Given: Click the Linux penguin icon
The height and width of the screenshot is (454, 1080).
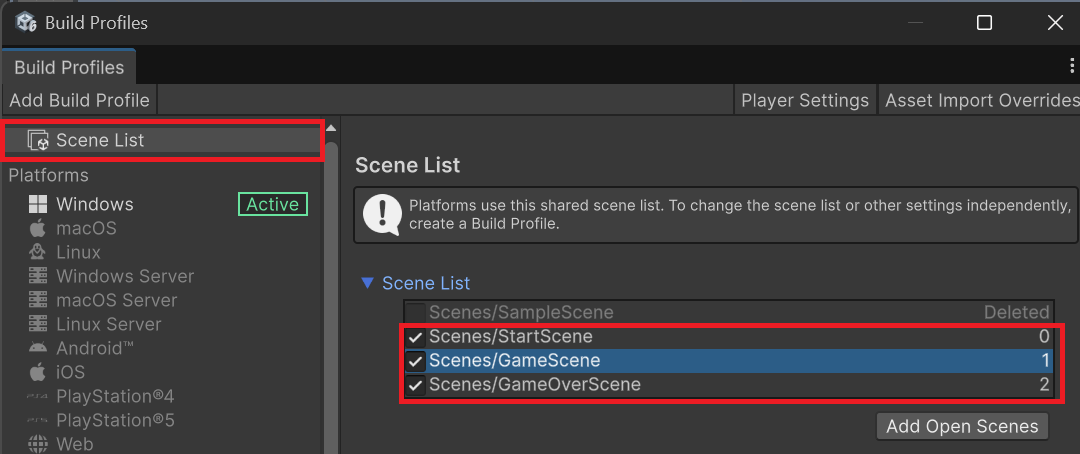Looking at the screenshot, I should pyautogui.click(x=37, y=252).
